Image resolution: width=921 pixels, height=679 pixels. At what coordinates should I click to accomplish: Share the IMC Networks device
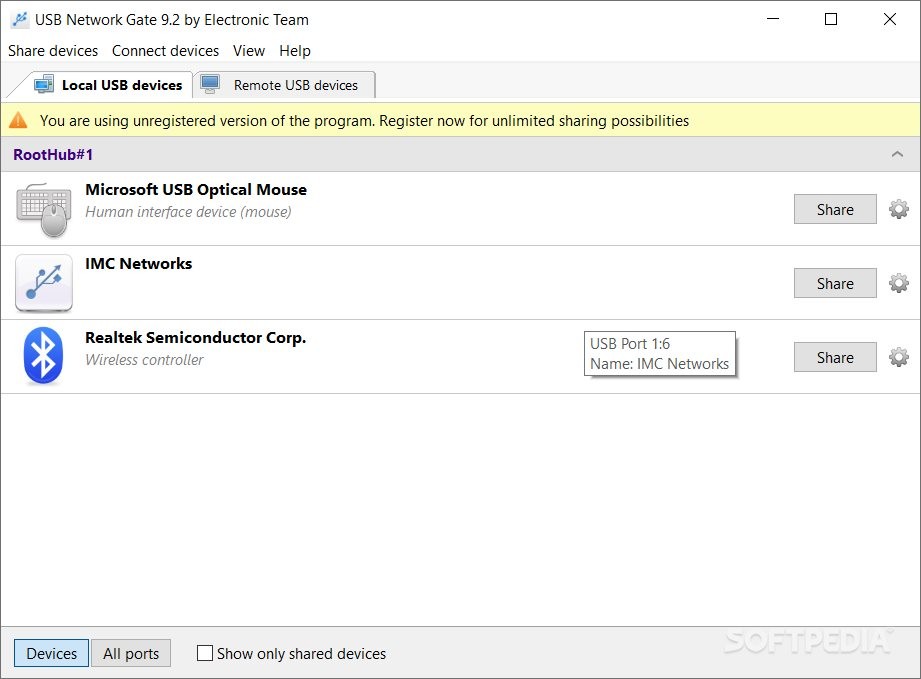pos(835,283)
